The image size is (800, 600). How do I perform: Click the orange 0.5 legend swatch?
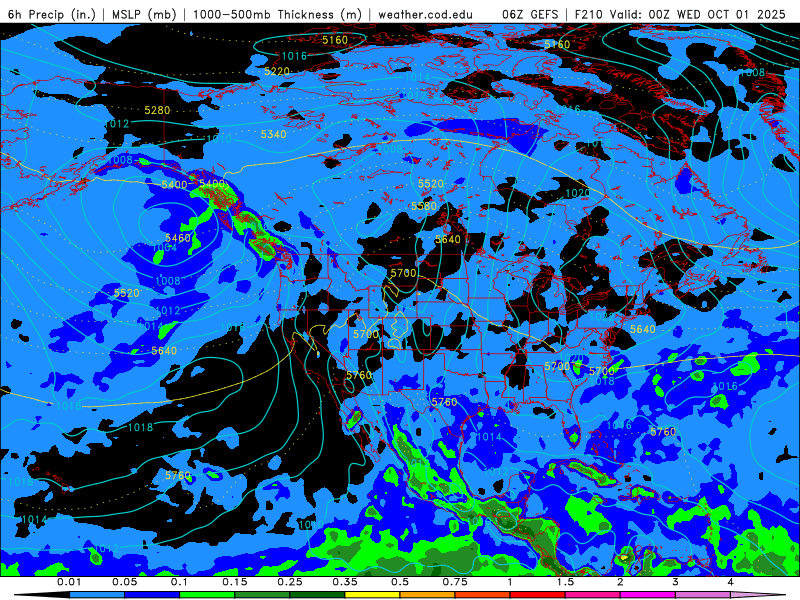tap(428, 595)
